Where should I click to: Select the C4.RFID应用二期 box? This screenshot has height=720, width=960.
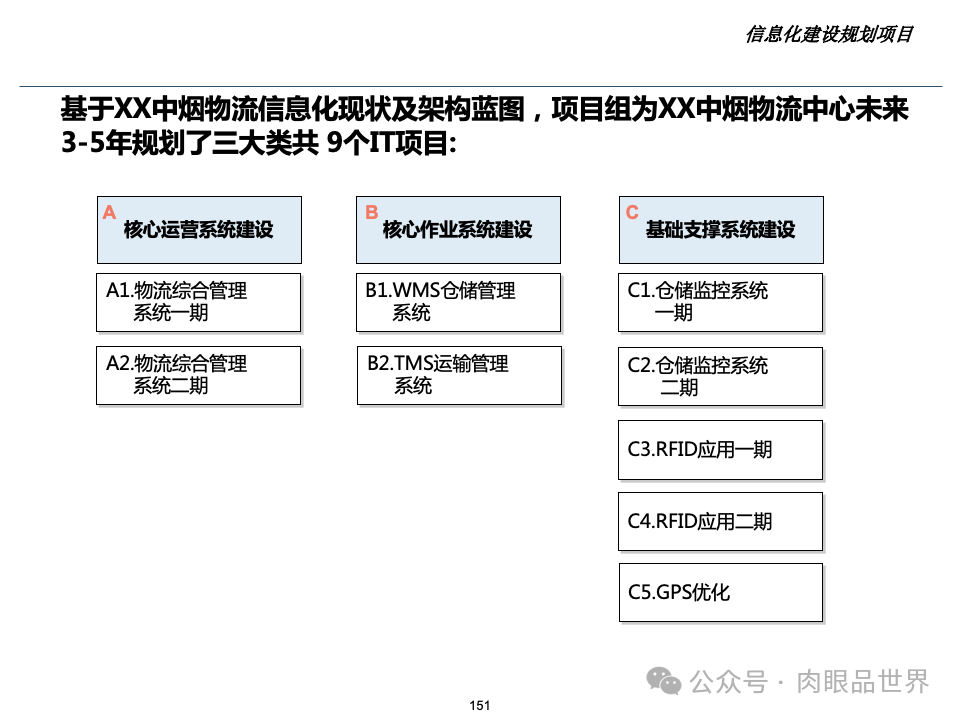(720, 522)
